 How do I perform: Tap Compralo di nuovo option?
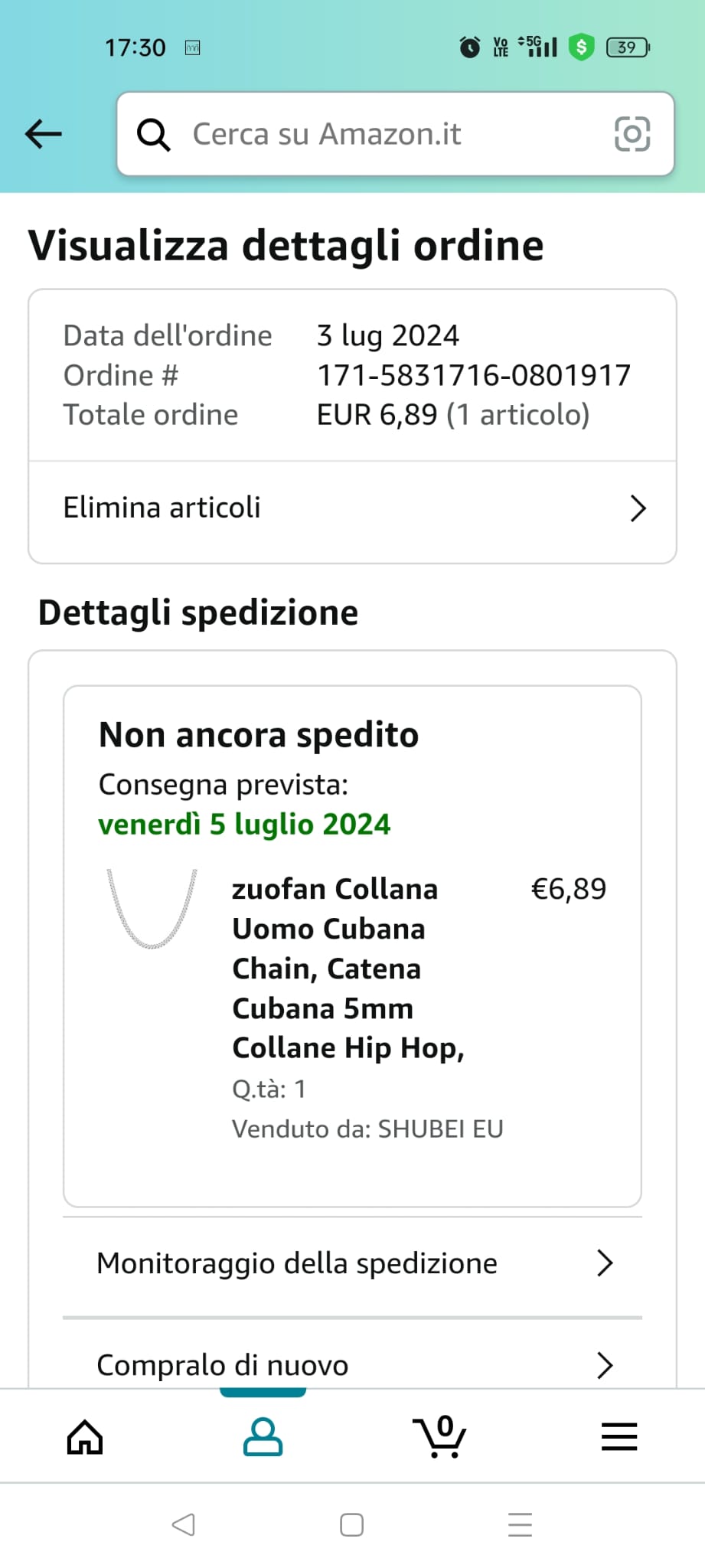[x=223, y=1365]
